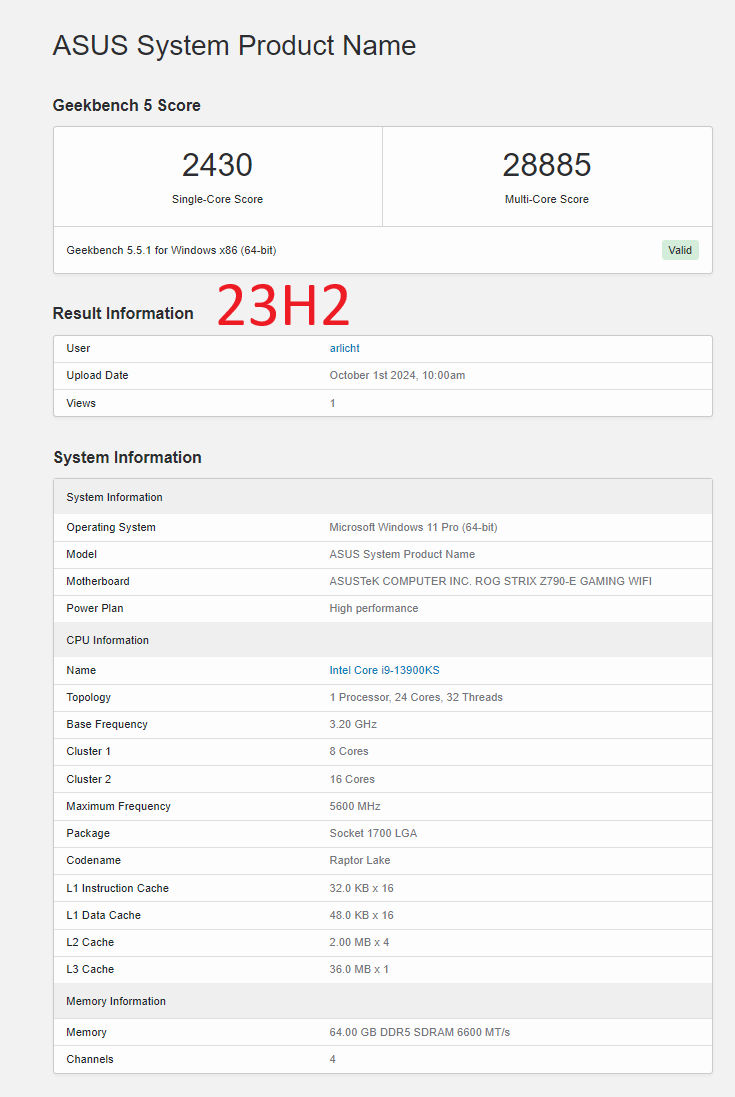Select the L3 Cache value 36.0 MB x 1
This screenshot has width=735, height=1097.
[x=359, y=970]
